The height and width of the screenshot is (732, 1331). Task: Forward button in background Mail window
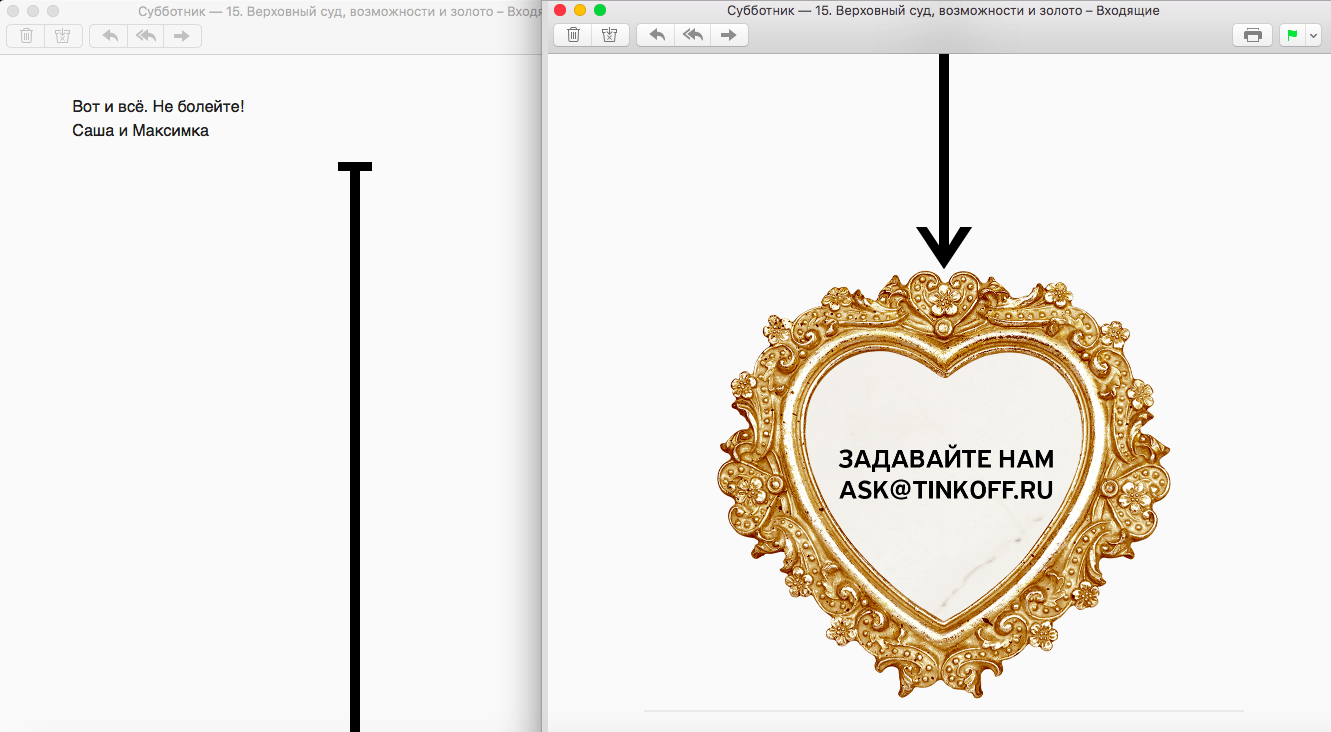[182, 36]
